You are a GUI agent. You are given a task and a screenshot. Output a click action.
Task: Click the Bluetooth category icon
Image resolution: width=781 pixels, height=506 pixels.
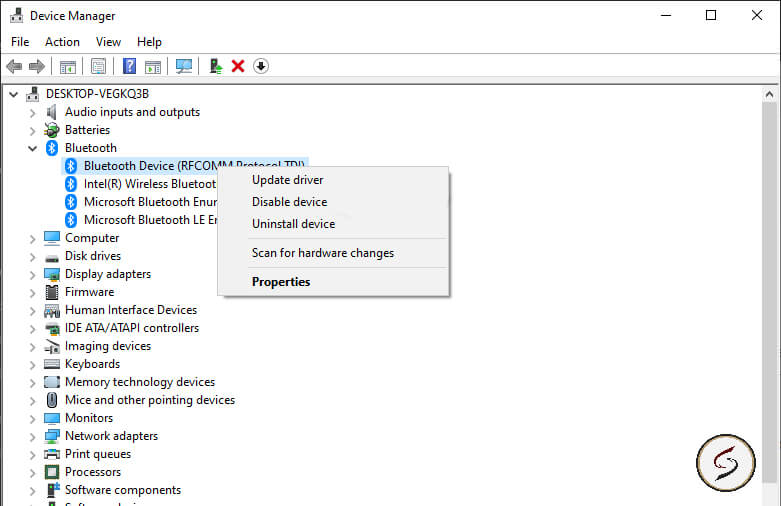pyautogui.click(x=52, y=148)
